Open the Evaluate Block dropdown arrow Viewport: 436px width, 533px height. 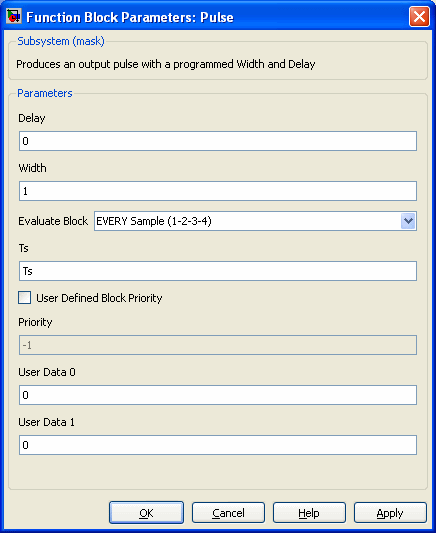[x=408, y=221]
